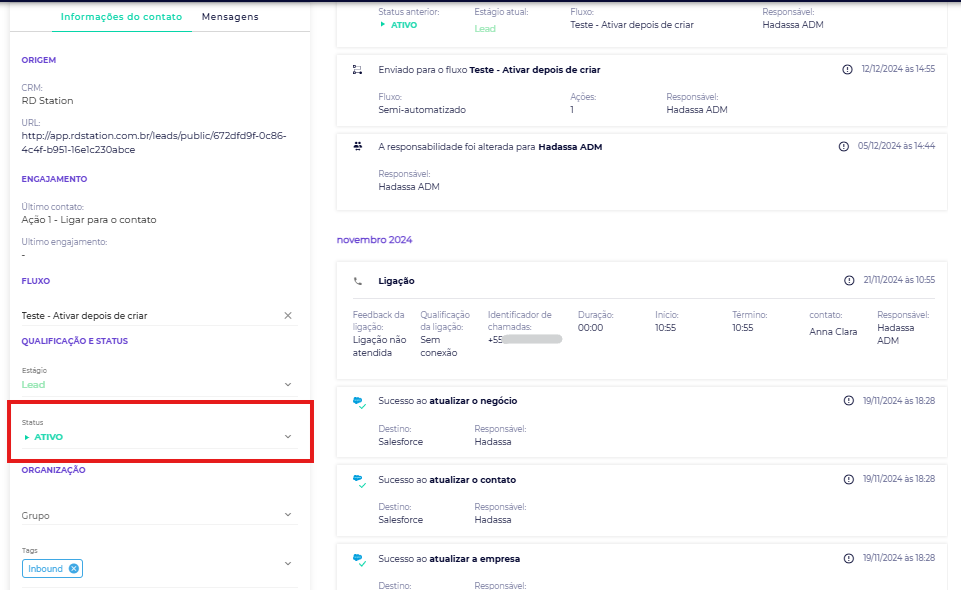Click the responsibility change icon for Hadassa ADM
Image resolution: width=961 pixels, height=590 pixels.
(358, 146)
